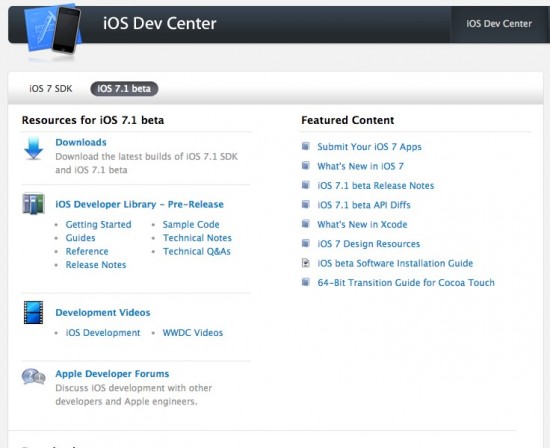Click document icon beside Submit Your iOS 7 Apps

[x=306, y=146]
